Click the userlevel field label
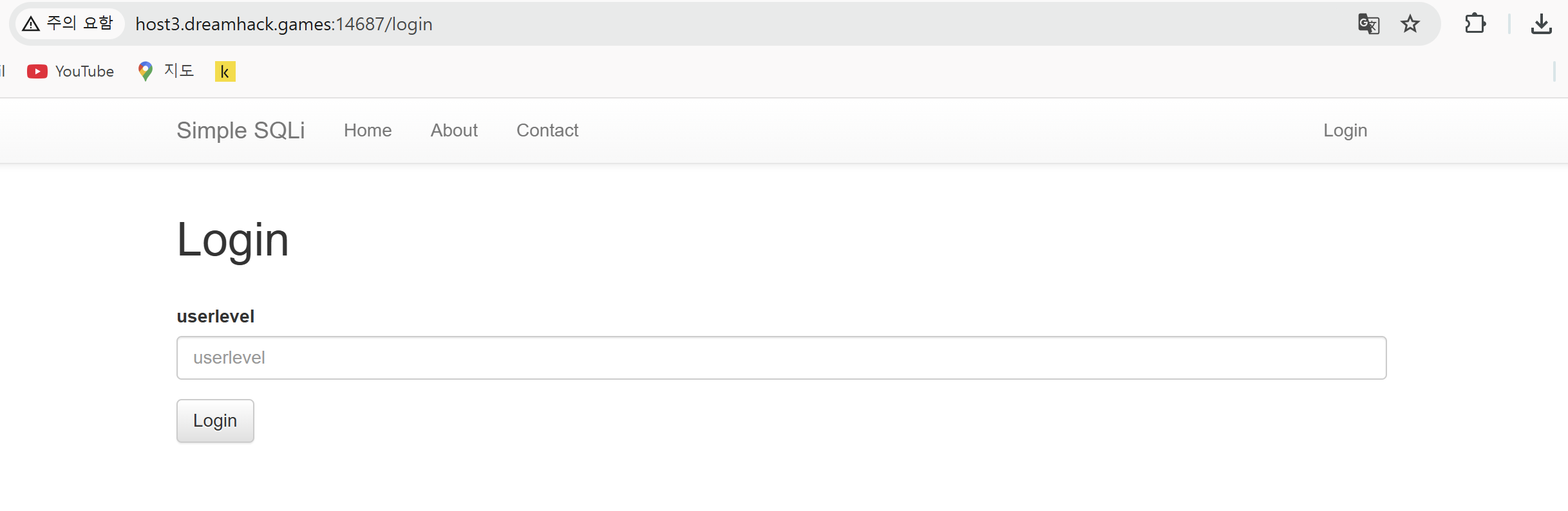Viewport: 1568px width, 511px height. point(216,317)
